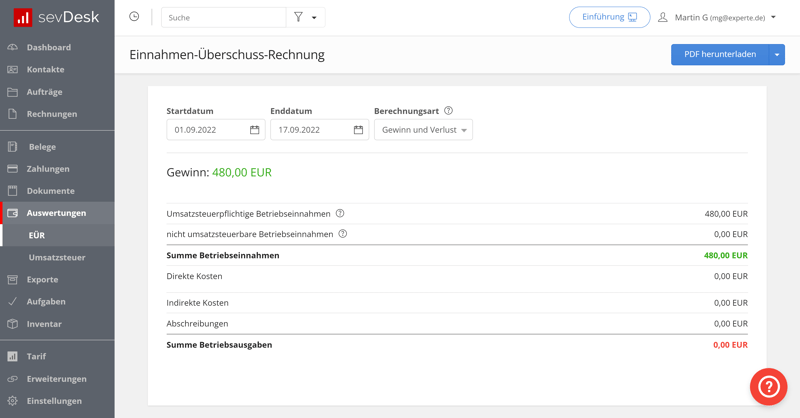Open Einstellungen in the sidebar
This screenshot has height=418, width=800.
[x=54, y=401]
